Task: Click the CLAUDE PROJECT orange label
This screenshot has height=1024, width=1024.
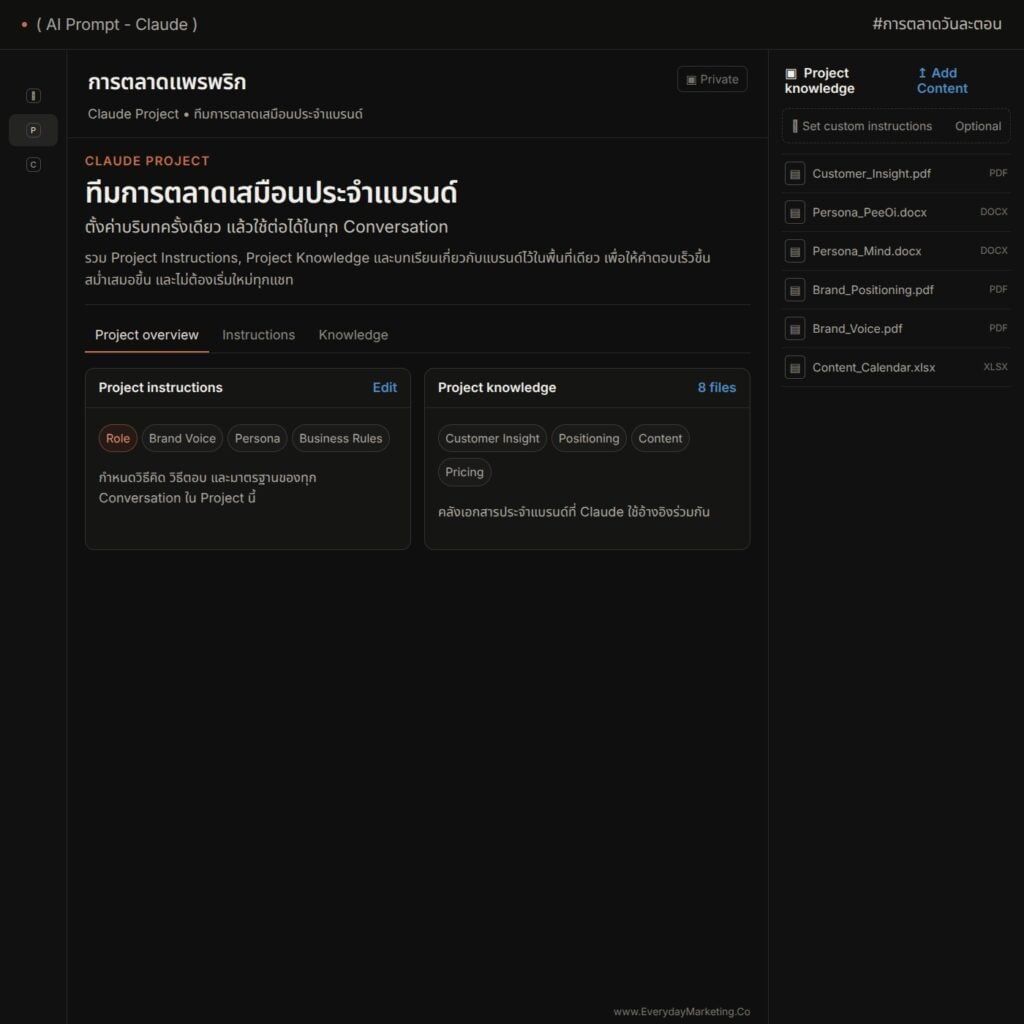Action: click(147, 161)
